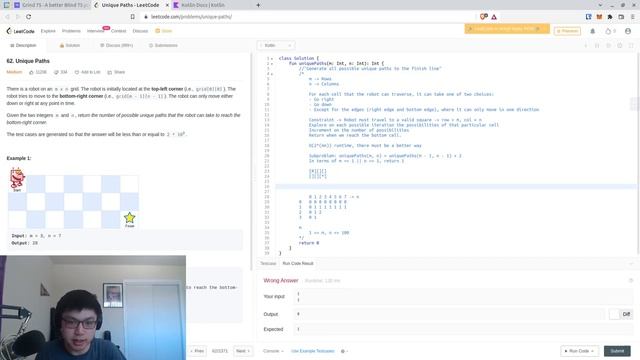
Task: Click the 'Medium' difficulty label
Action: 14,72
